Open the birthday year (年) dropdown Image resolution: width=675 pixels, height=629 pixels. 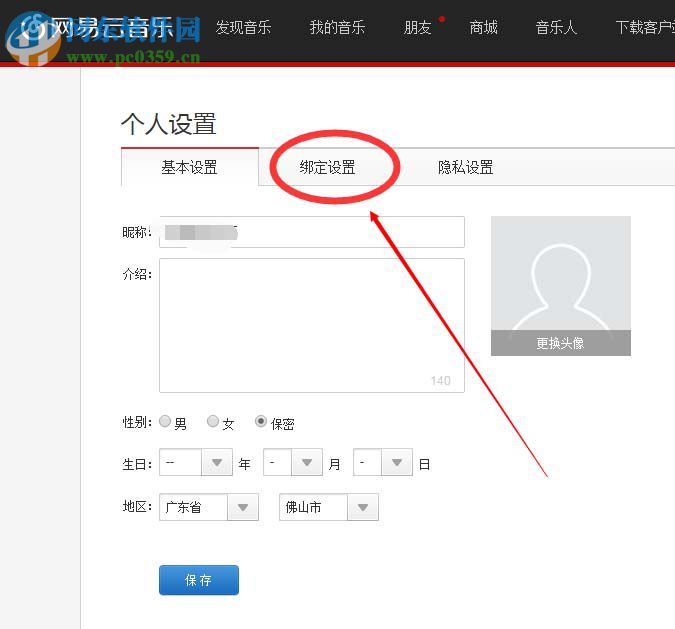coord(196,462)
